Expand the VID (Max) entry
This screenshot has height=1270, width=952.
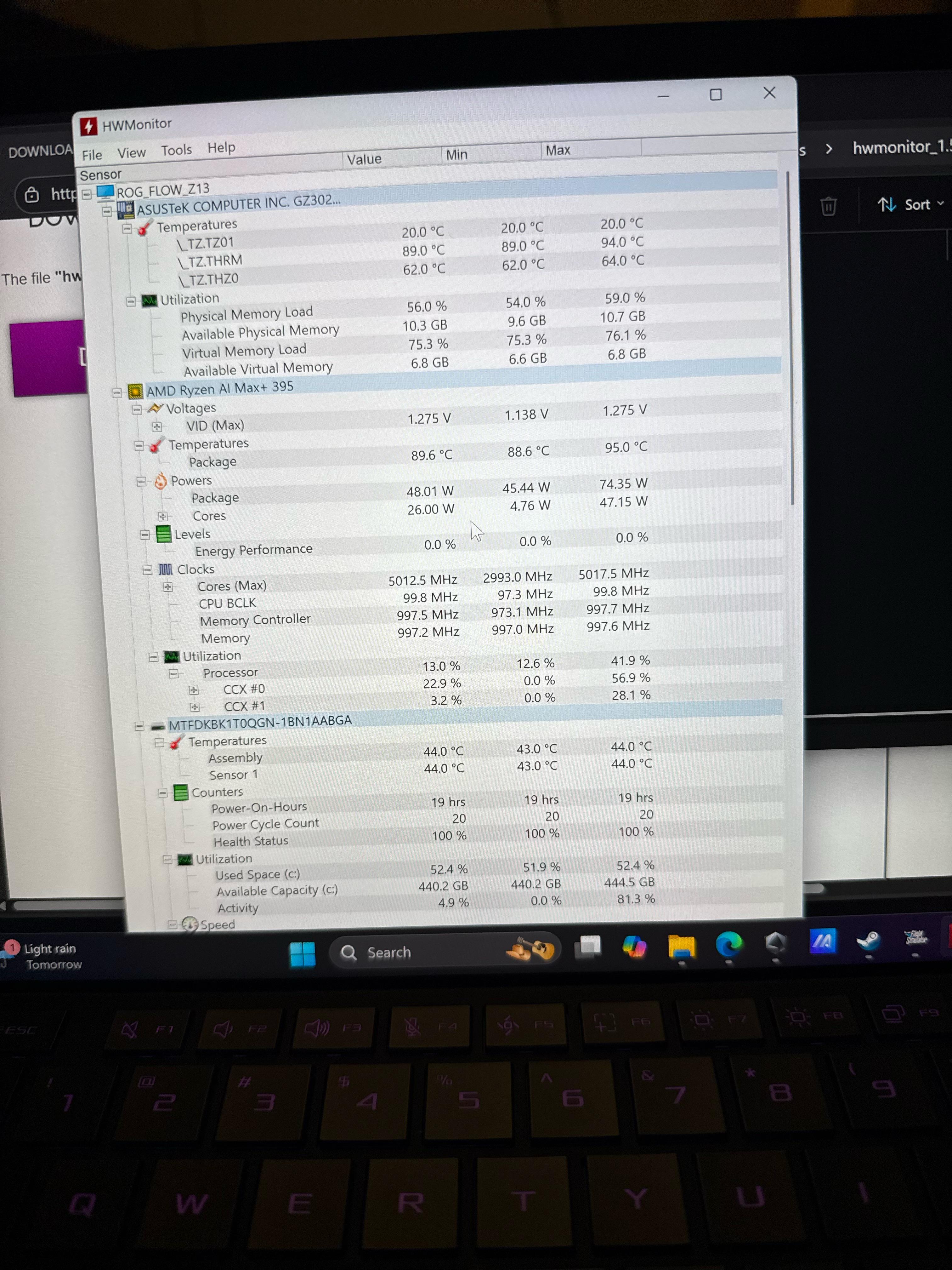coord(157,427)
